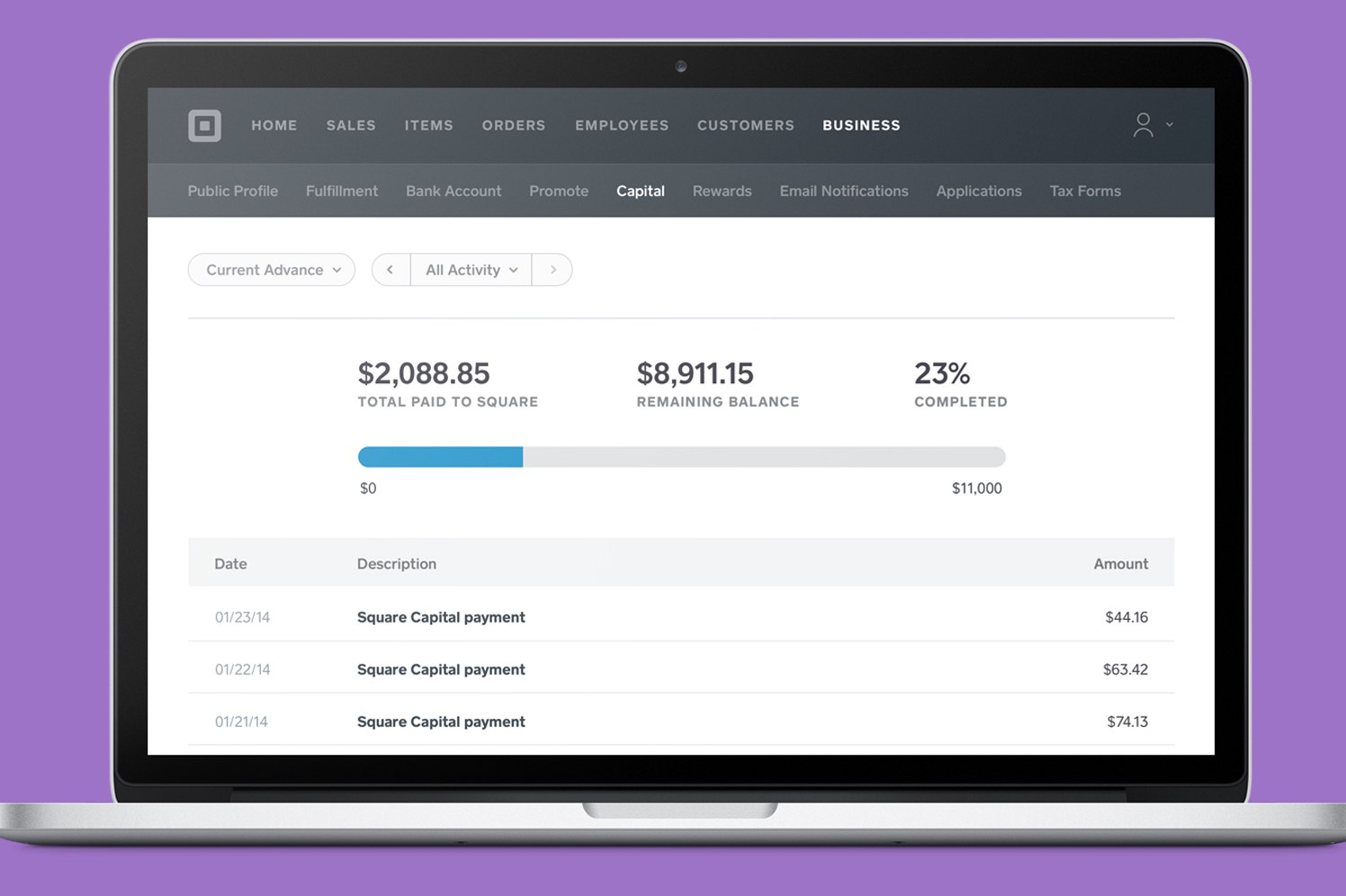Open the SALES menu item
This screenshot has height=896, width=1346.
pyautogui.click(x=351, y=125)
